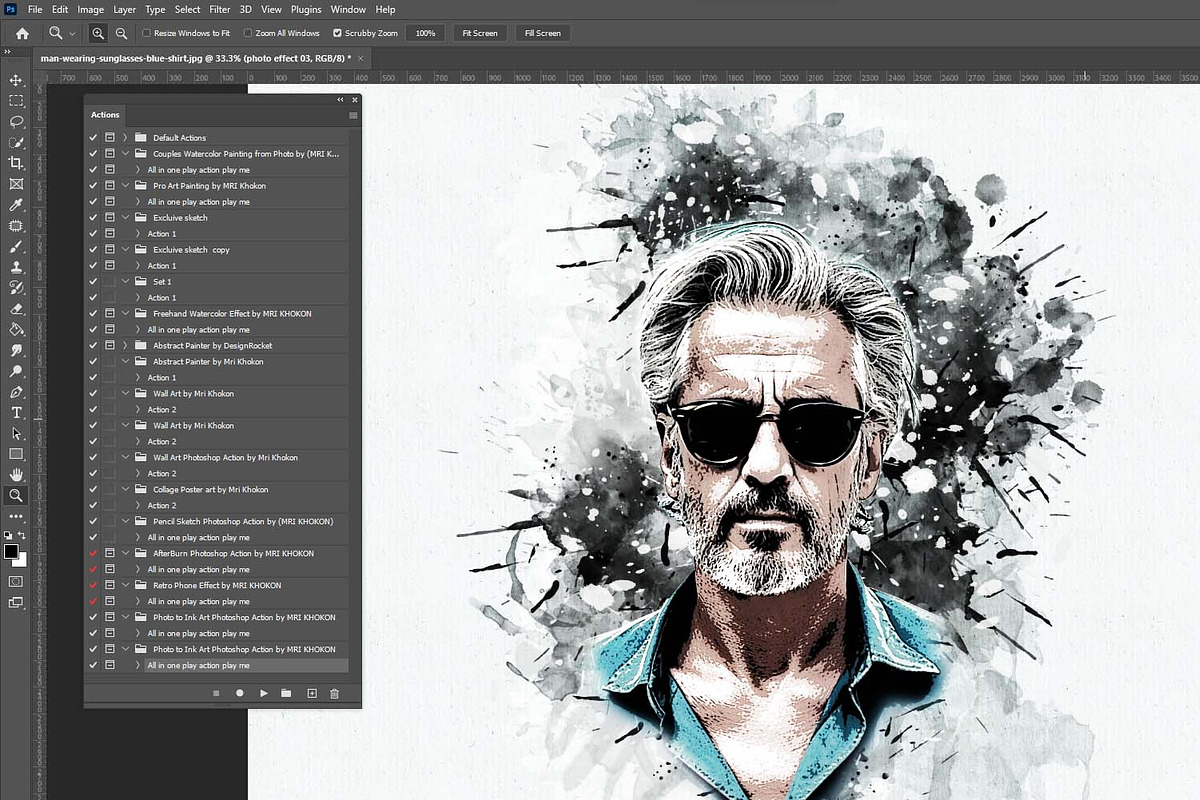Select the Quick Selection tool
Viewport: 1200px width, 800px height.
(16, 142)
